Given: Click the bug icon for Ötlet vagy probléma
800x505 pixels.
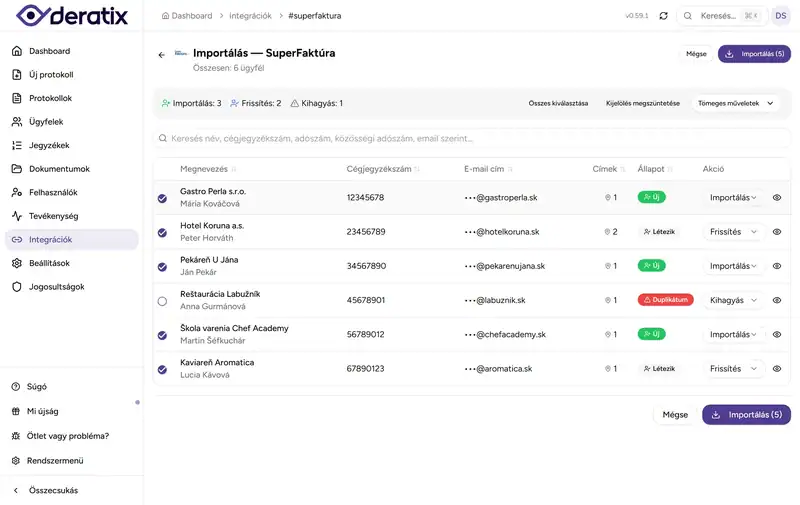Looking at the screenshot, I should coord(16,436).
